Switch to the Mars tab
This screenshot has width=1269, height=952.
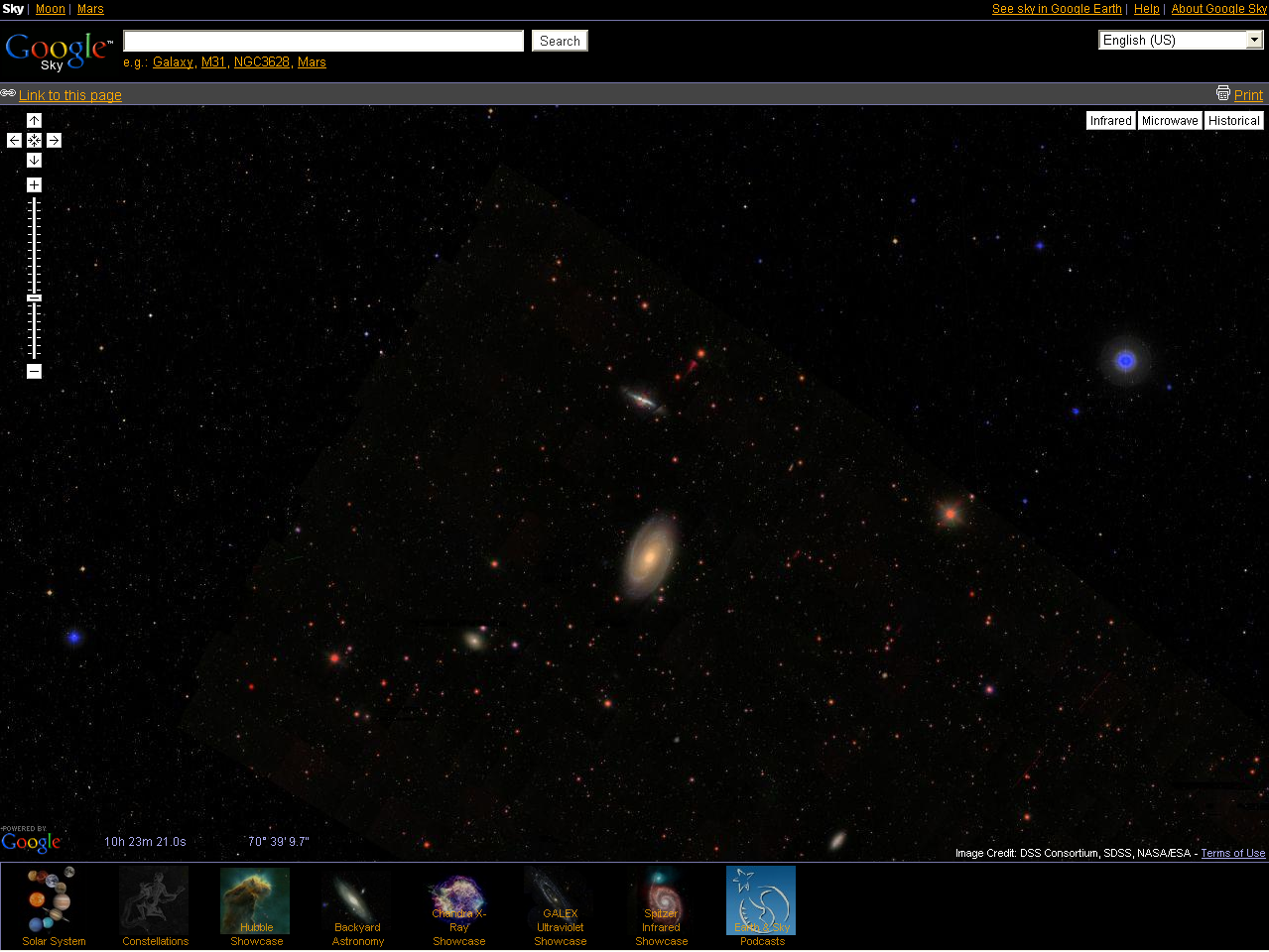click(x=90, y=9)
